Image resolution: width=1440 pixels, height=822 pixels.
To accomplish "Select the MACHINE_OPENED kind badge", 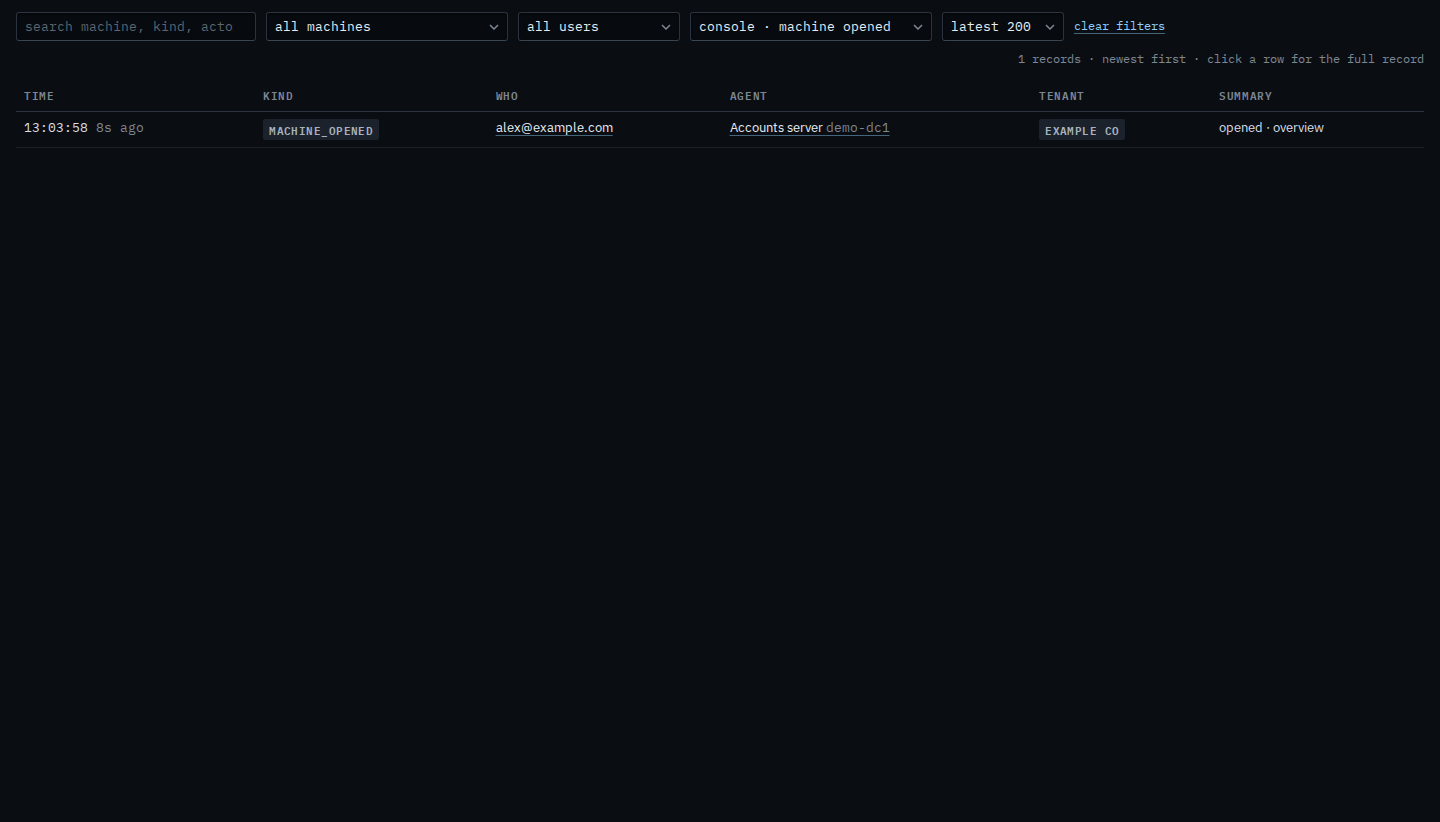I will pos(321,130).
